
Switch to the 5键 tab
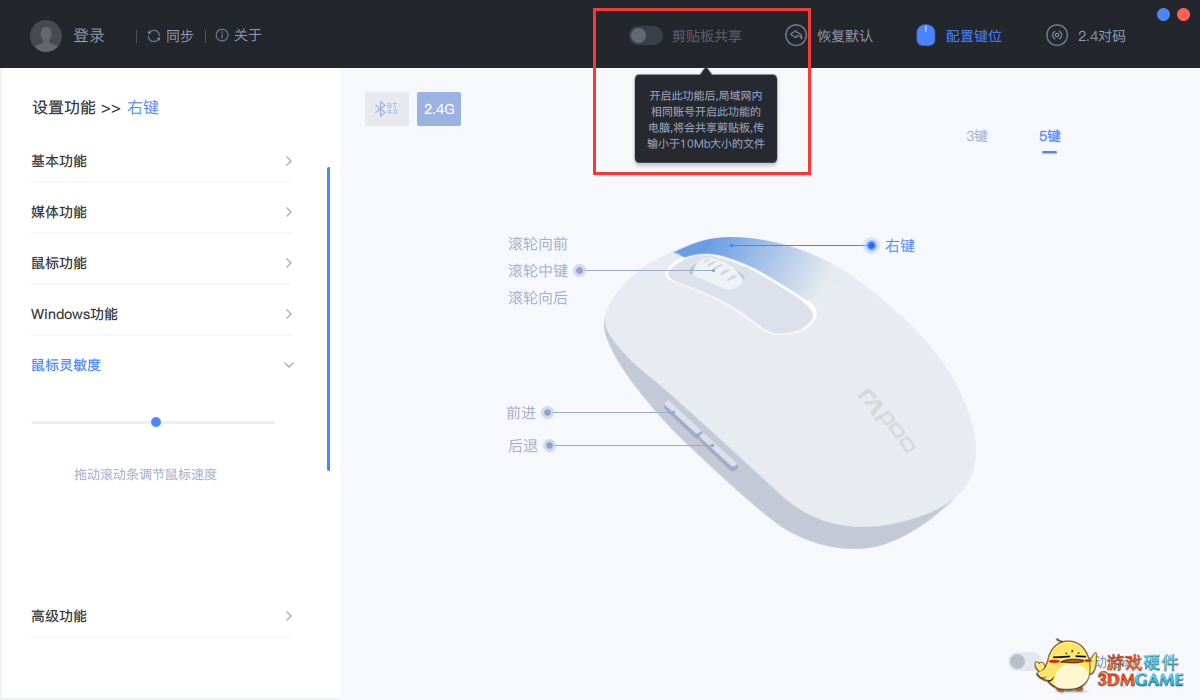[x=1049, y=136]
